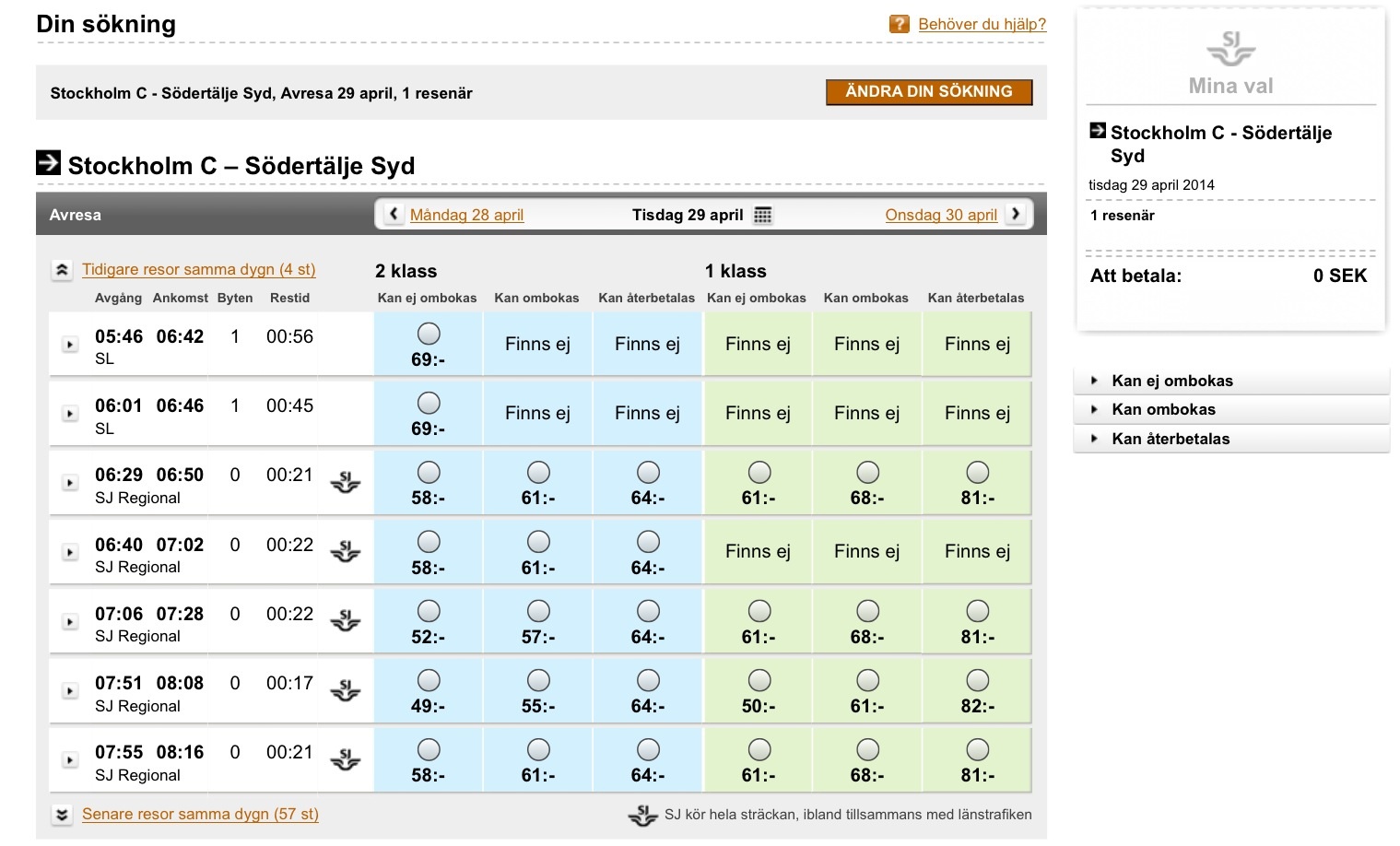The image size is (1400, 846).
Task: Click double-up arrow icon for earlier trips
Action: (x=62, y=270)
